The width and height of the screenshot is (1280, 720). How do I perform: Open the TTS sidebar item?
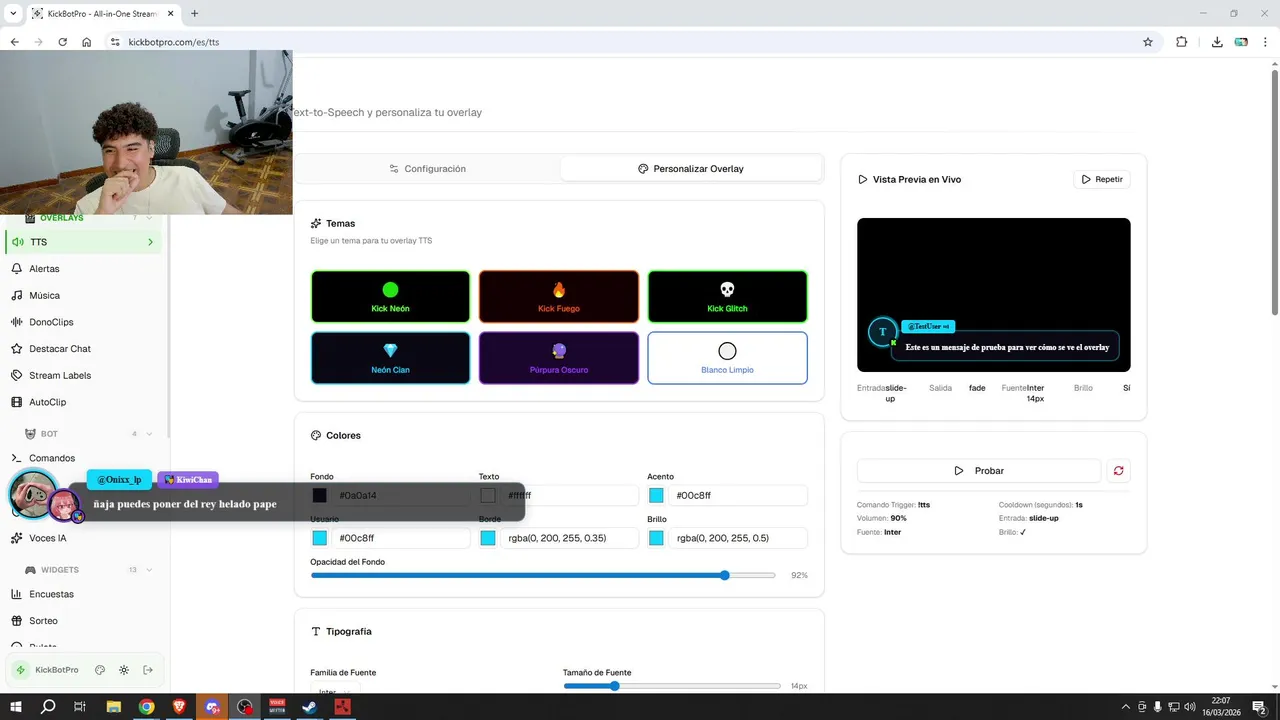(x=83, y=242)
